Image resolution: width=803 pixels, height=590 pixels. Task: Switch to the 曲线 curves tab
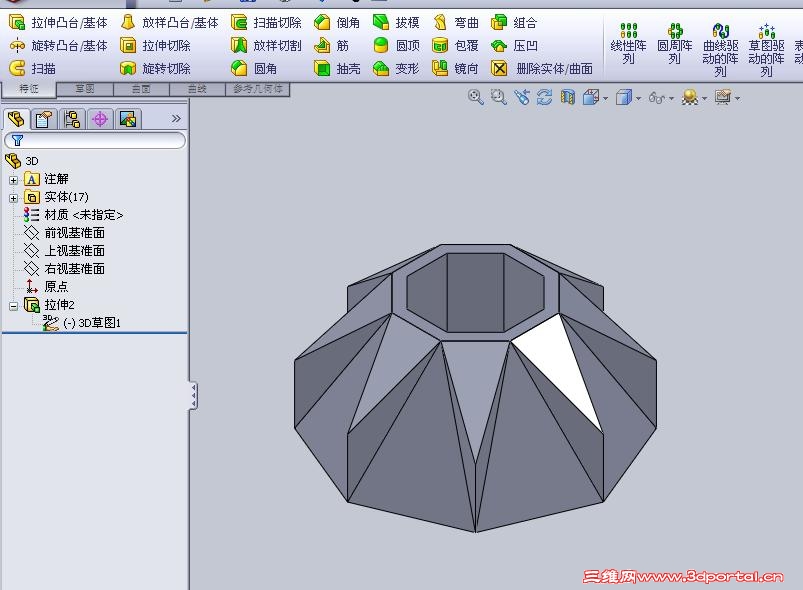[x=197, y=89]
